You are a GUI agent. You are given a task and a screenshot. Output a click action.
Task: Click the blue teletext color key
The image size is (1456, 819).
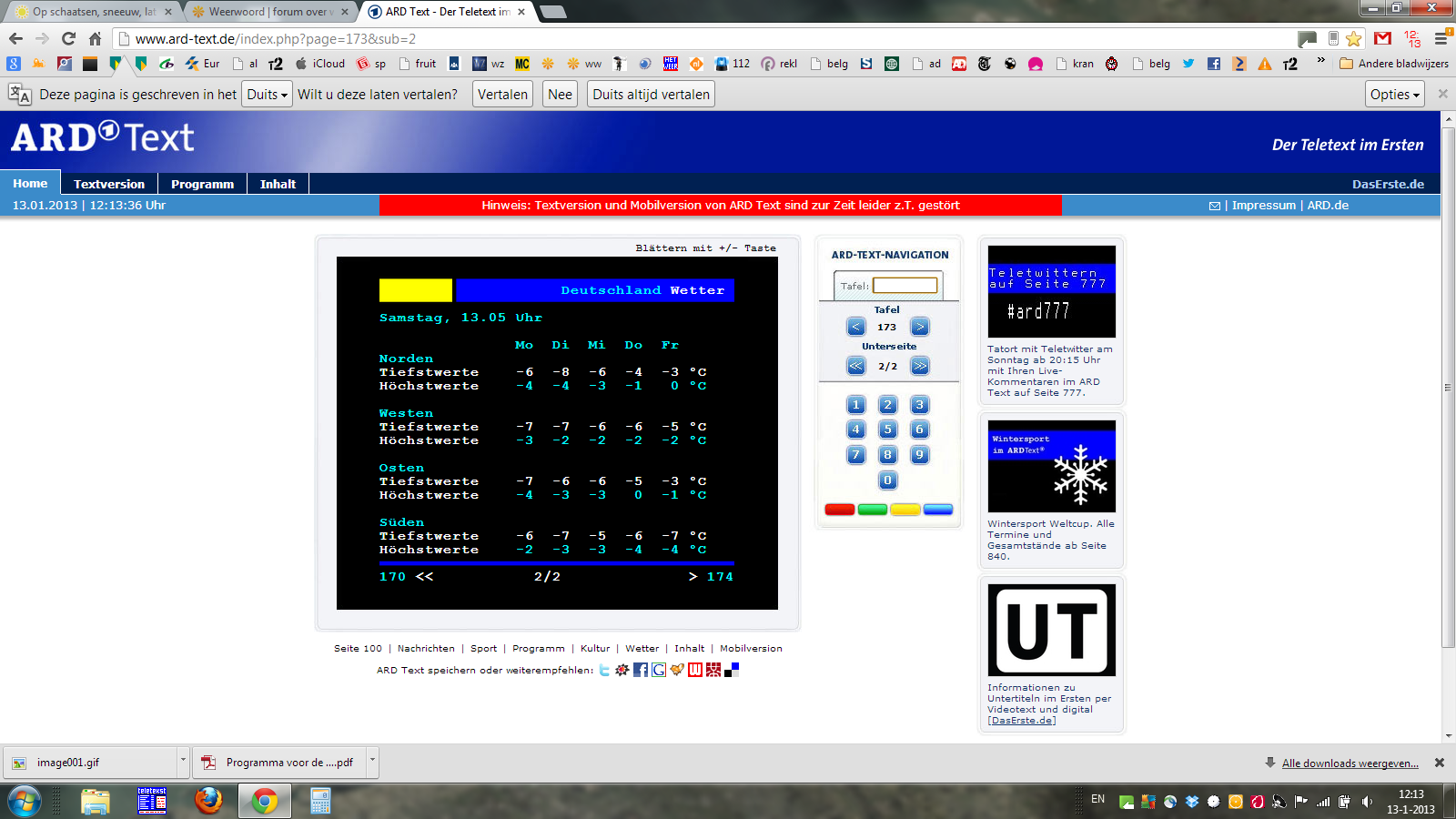(938, 510)
